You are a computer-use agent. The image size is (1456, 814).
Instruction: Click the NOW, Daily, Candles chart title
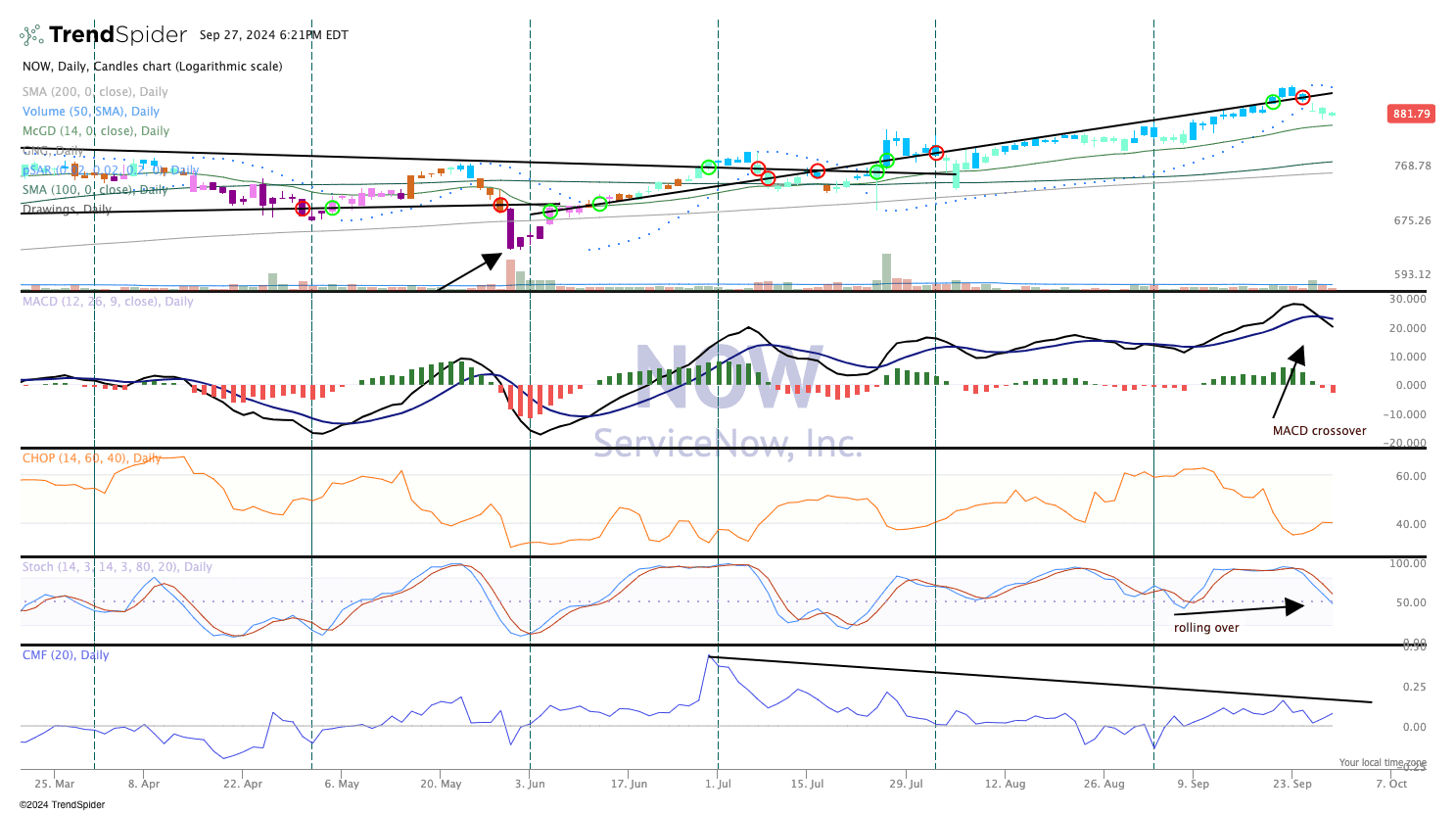click(153, 67)
